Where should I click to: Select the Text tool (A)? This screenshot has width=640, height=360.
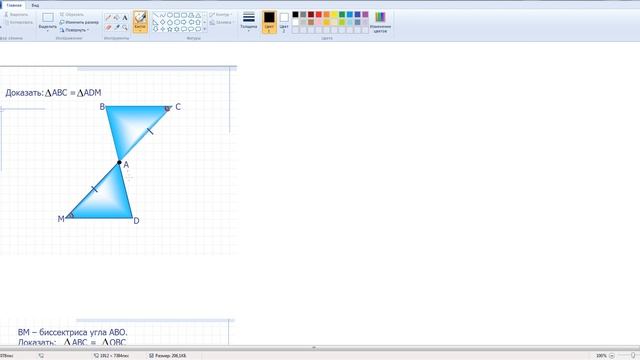point(125,18)
